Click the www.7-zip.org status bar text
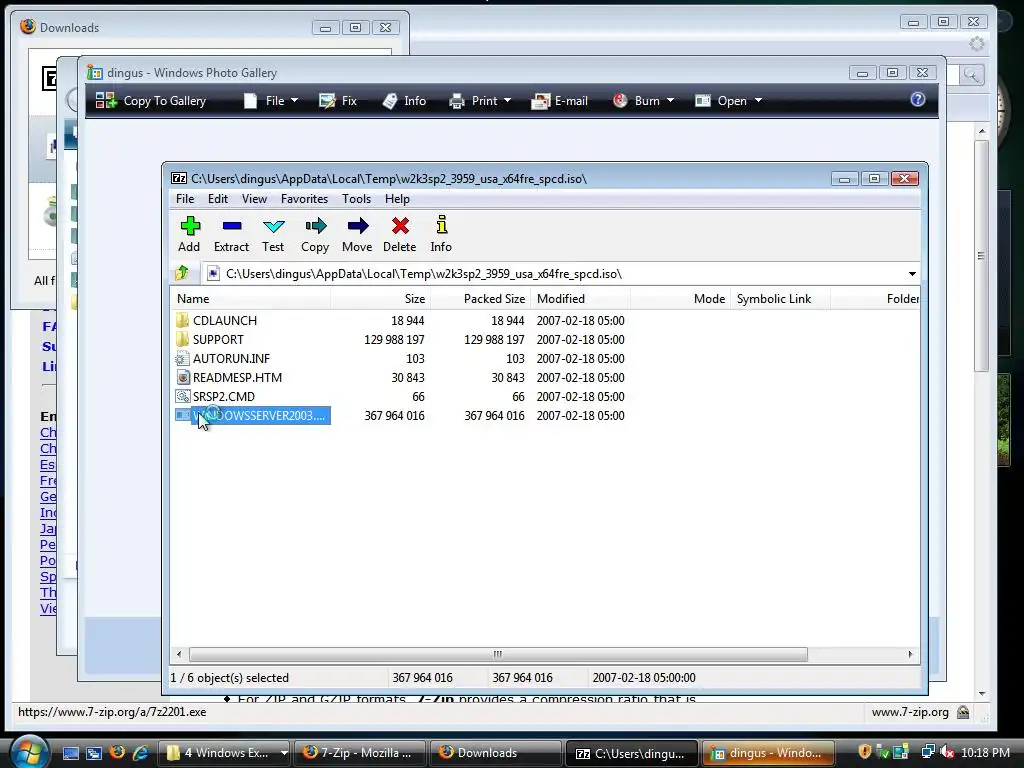Screen dimensions: 1024x768 tap(910, 712)
